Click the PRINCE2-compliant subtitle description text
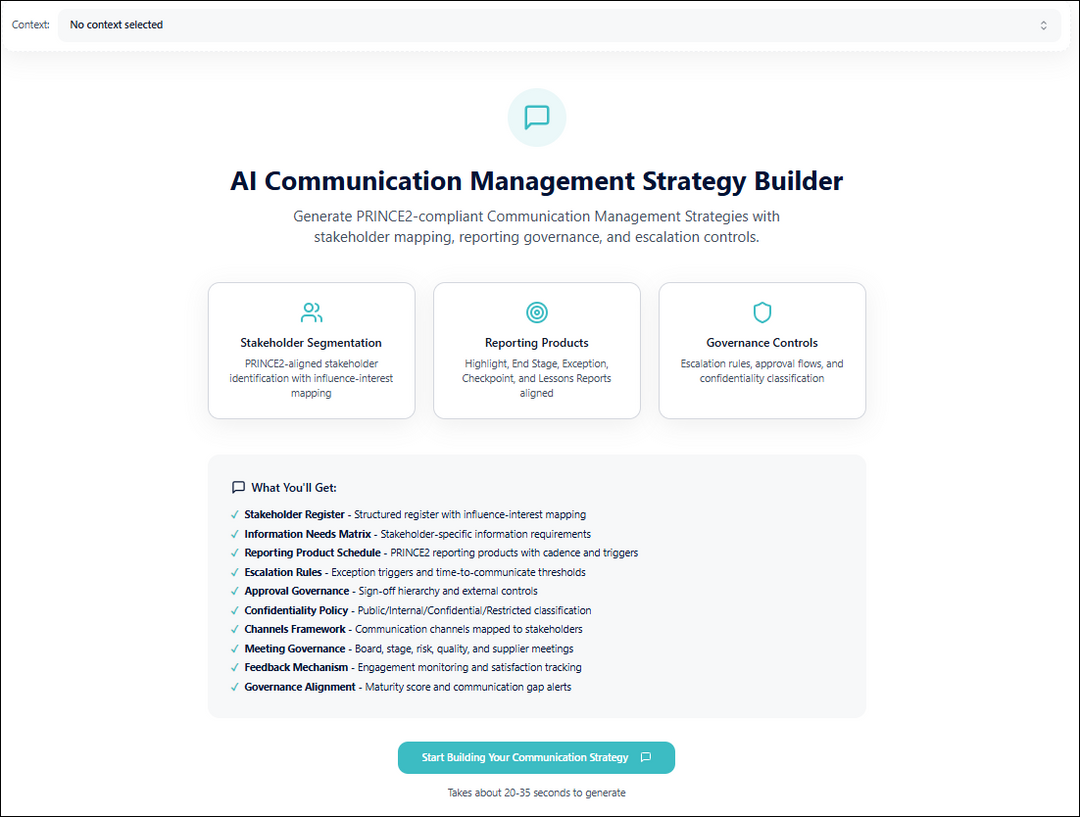This screenshot has height=817, width=1080. (537, 227)
